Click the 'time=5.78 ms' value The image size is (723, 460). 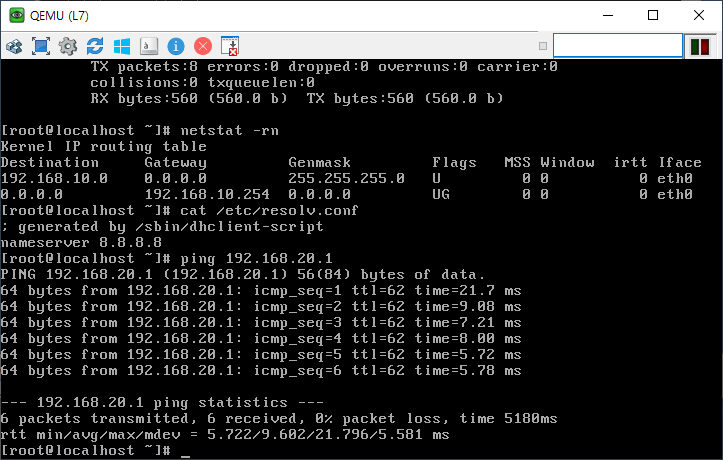(x=468, y=371)
